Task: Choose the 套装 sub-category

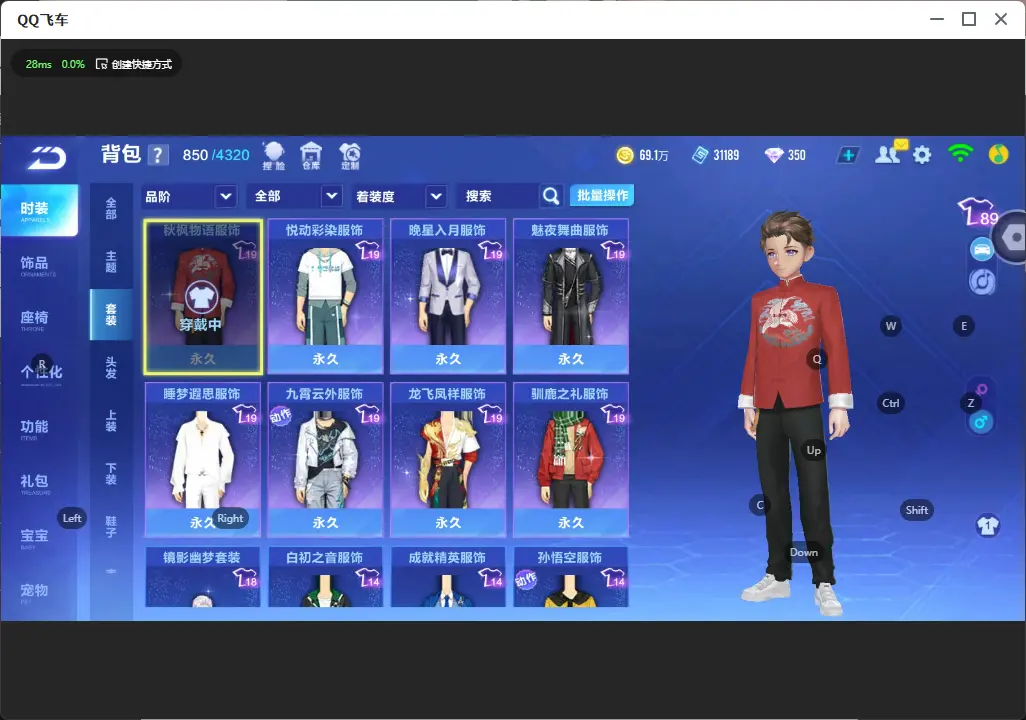Action: [111, 315]
